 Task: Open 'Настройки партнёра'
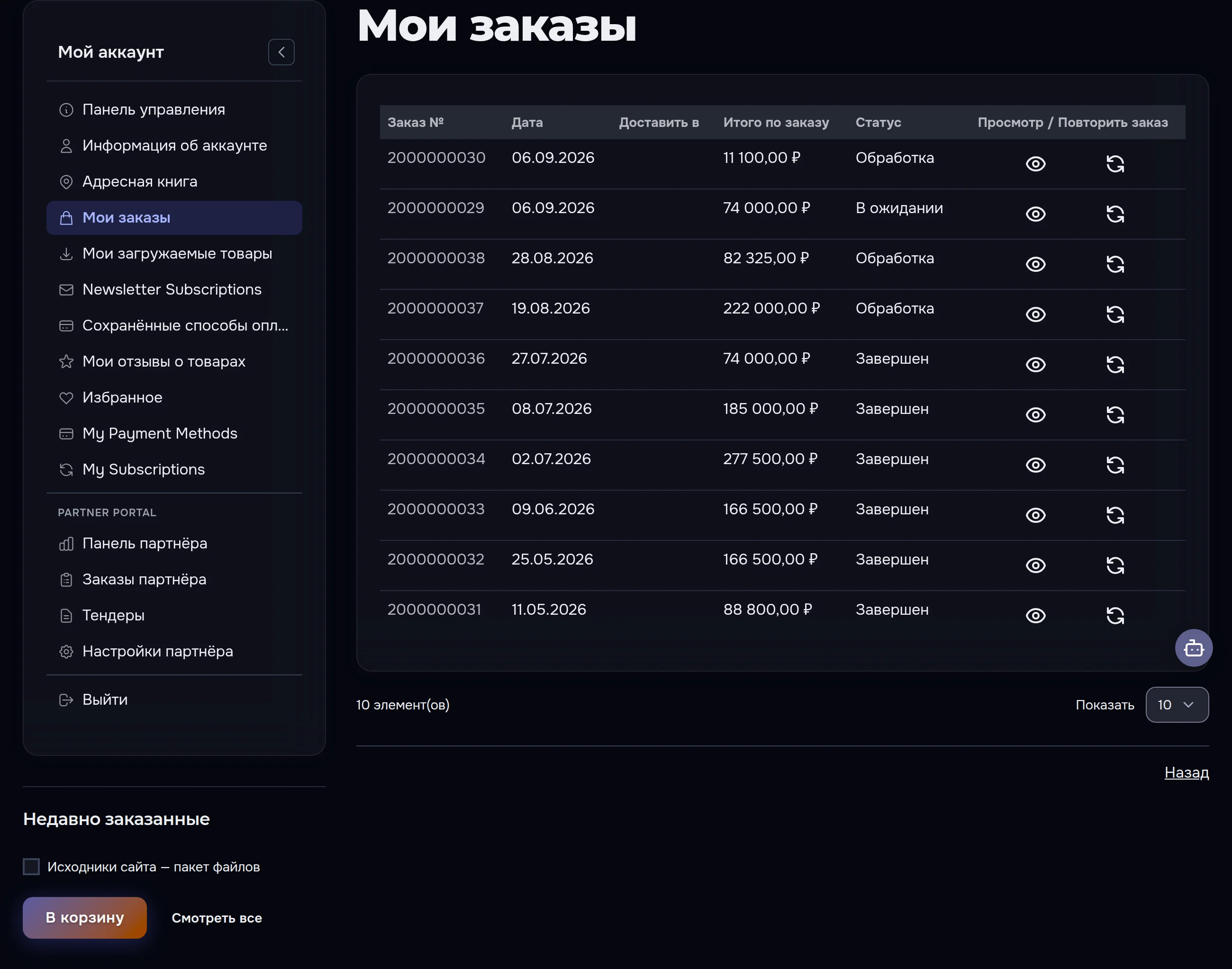click(x=174, y=651)
